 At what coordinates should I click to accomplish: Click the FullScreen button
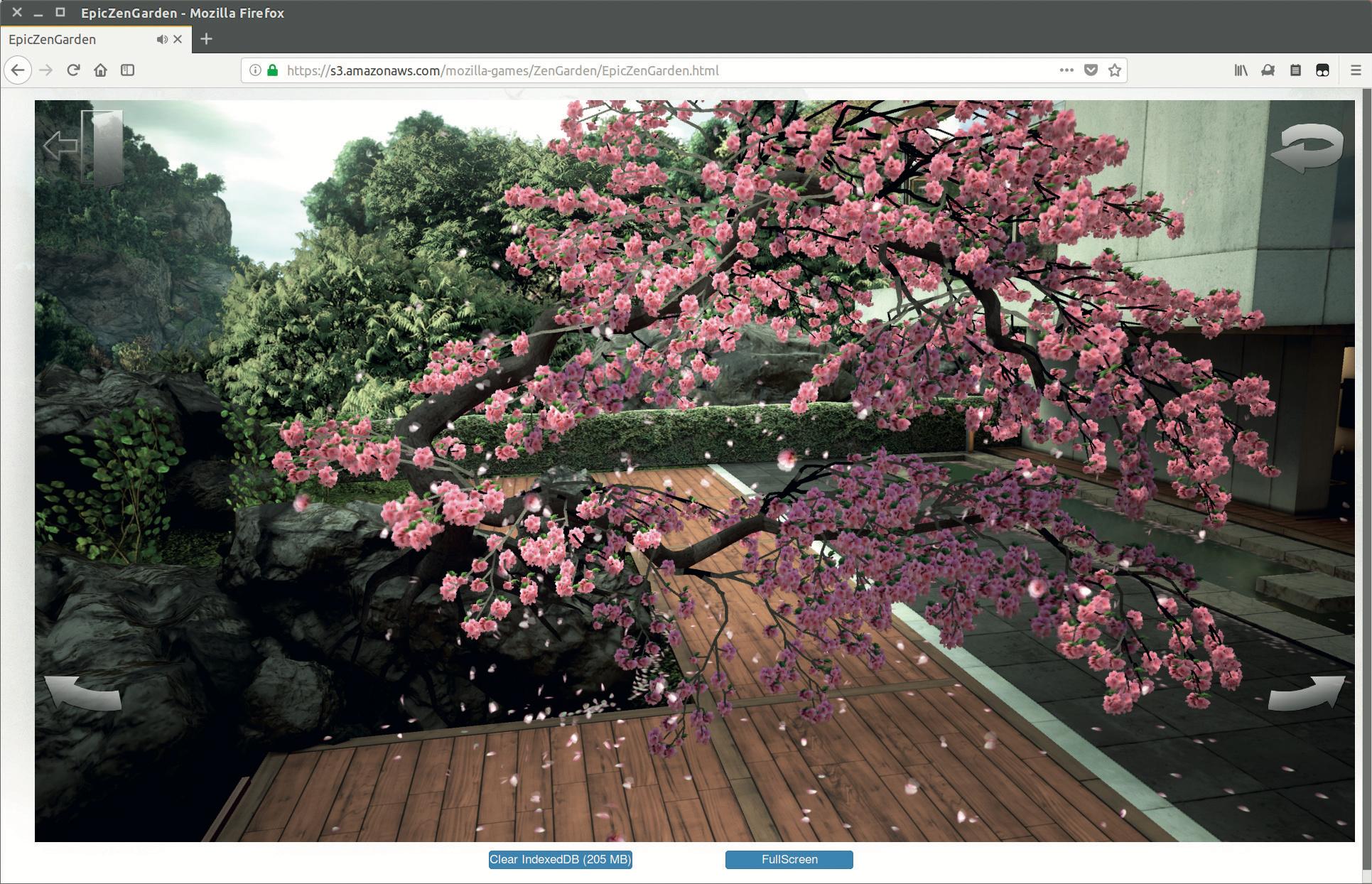789,860
